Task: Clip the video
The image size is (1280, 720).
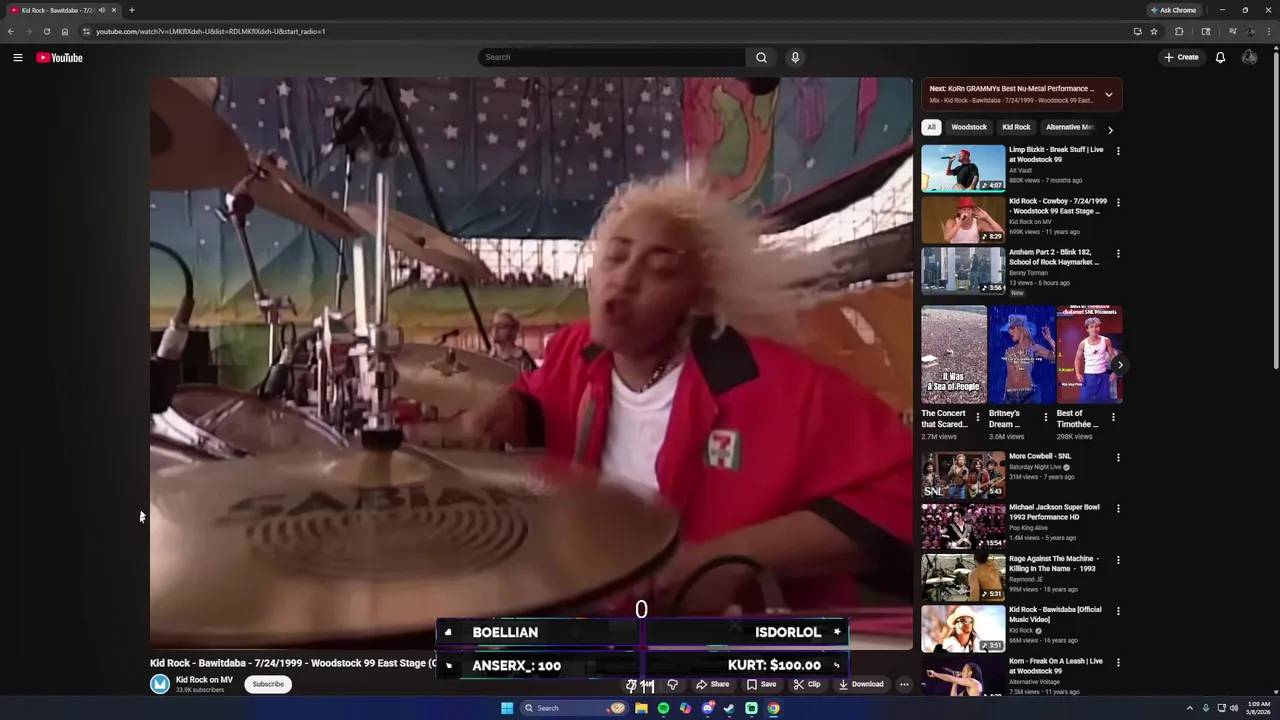Action: point(807,685)
